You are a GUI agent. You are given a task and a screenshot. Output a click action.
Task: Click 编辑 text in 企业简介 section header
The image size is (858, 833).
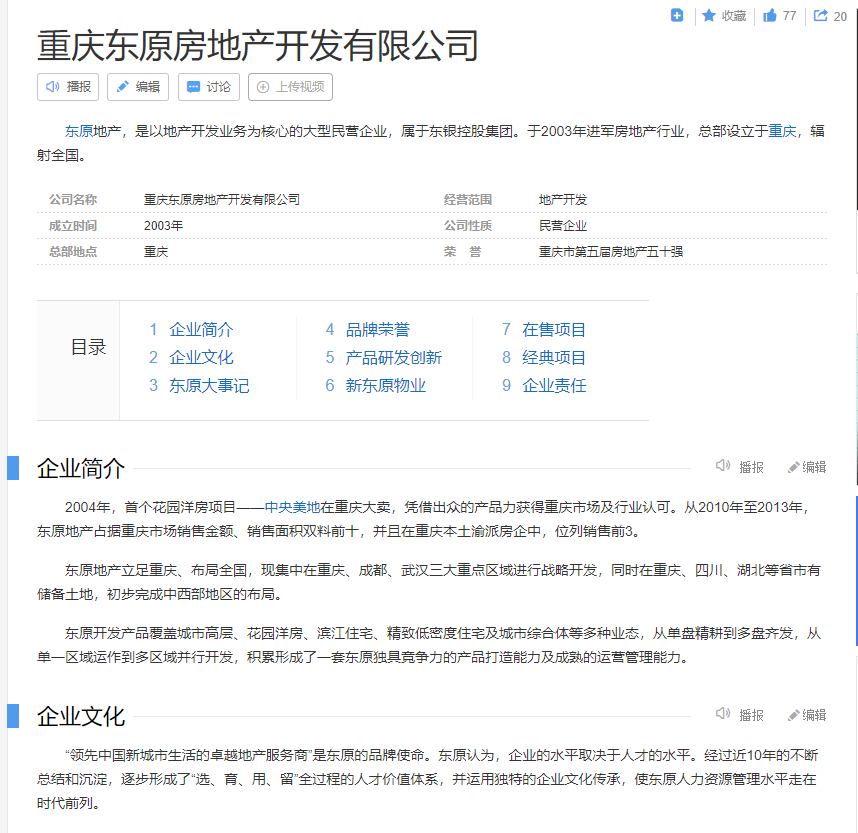tap(814, 467)
